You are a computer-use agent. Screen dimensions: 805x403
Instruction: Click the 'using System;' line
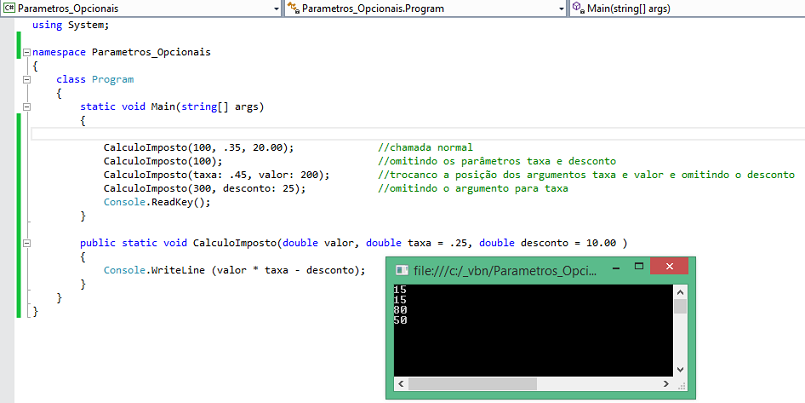71,25
